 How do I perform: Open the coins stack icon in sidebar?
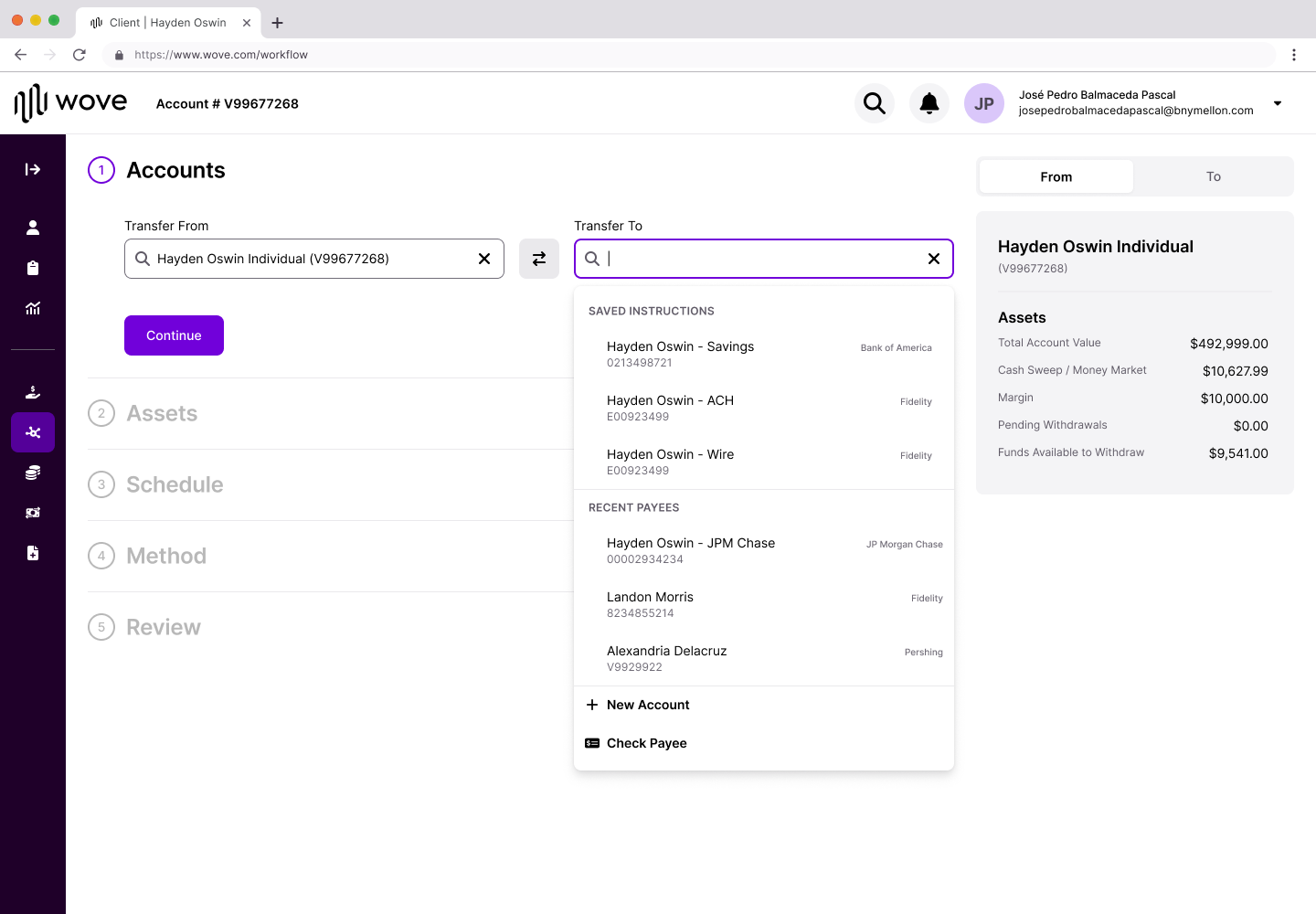click(33, 472)
